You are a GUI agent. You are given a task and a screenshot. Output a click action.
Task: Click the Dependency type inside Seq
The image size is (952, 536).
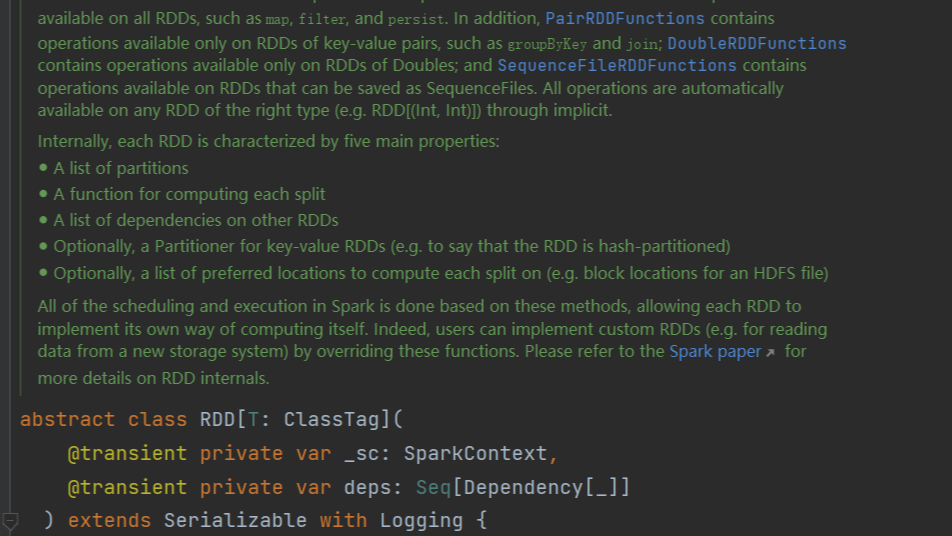point(518,487)
